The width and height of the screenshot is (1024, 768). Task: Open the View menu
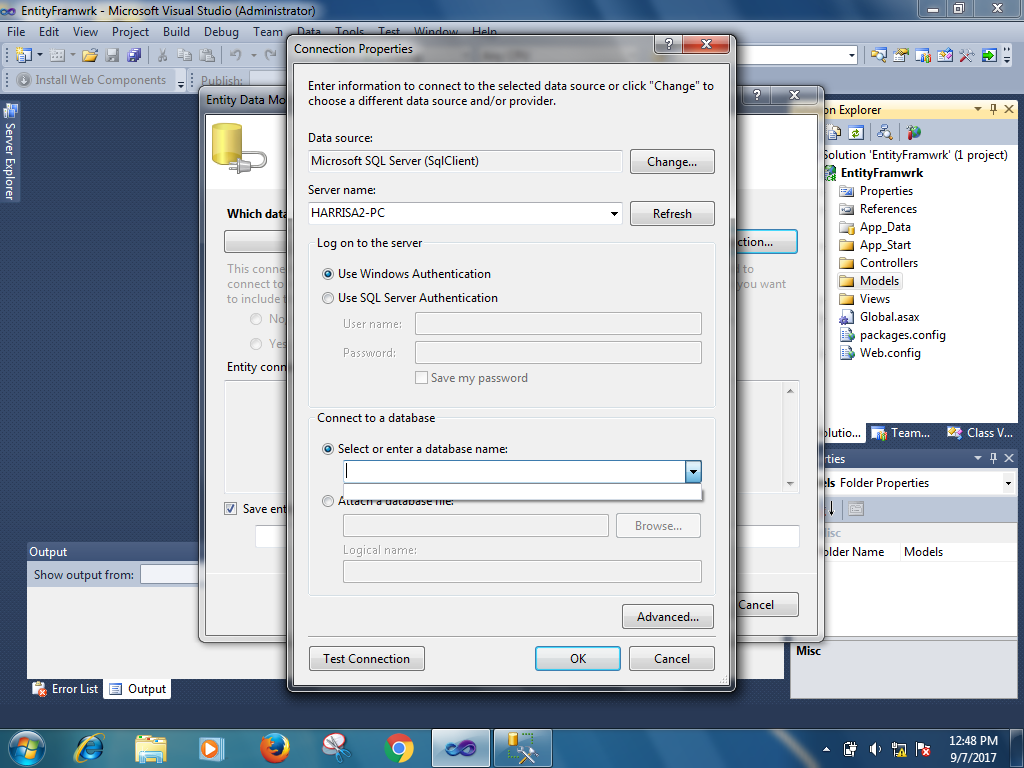[85, 31]
